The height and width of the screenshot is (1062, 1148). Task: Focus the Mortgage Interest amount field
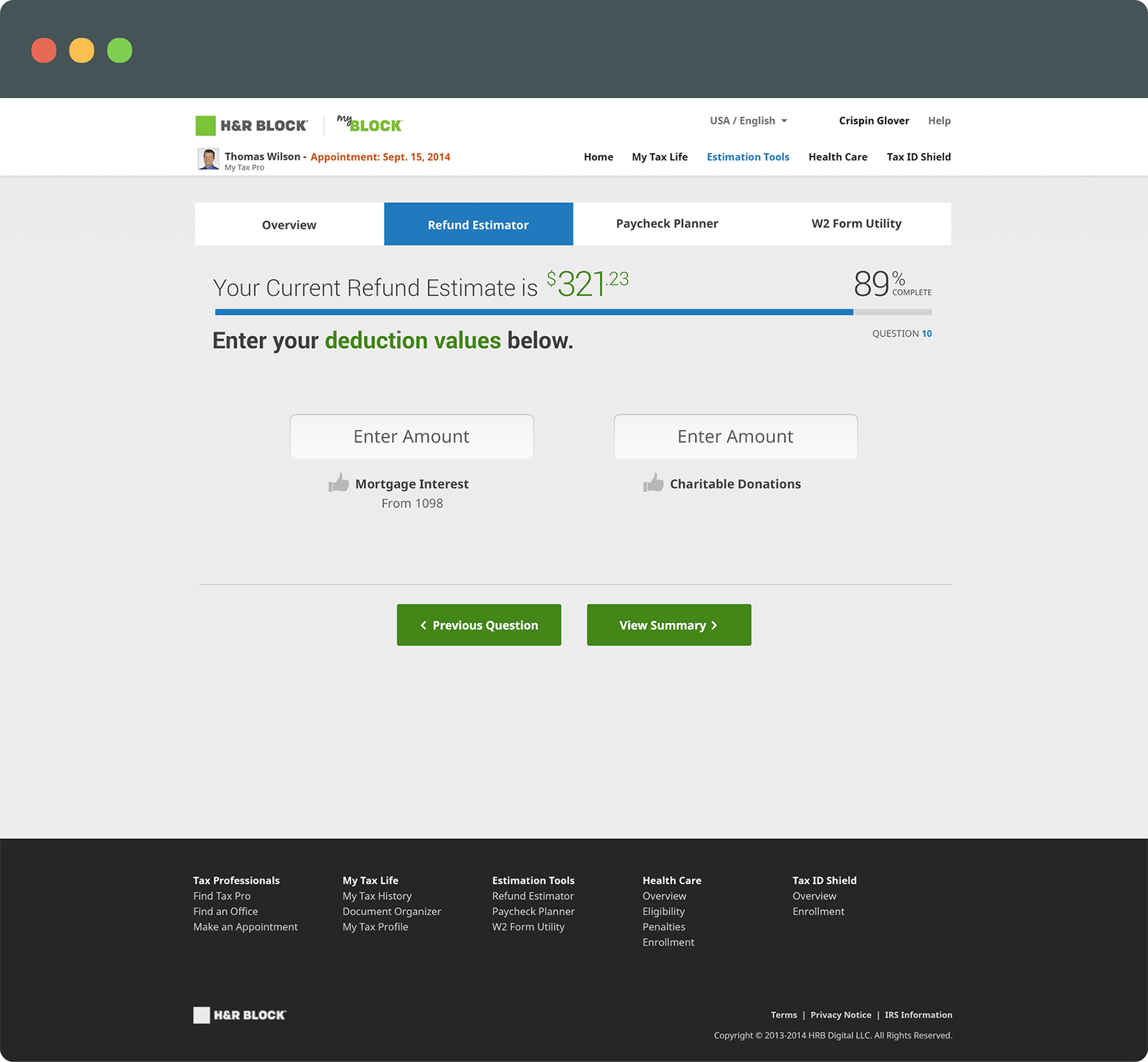(411, 436)
